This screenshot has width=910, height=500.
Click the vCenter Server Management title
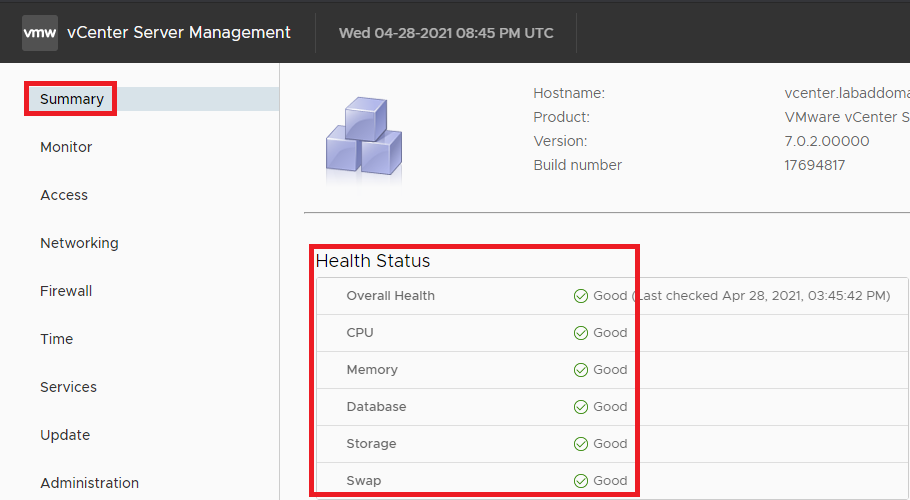[x=179, y=32]
